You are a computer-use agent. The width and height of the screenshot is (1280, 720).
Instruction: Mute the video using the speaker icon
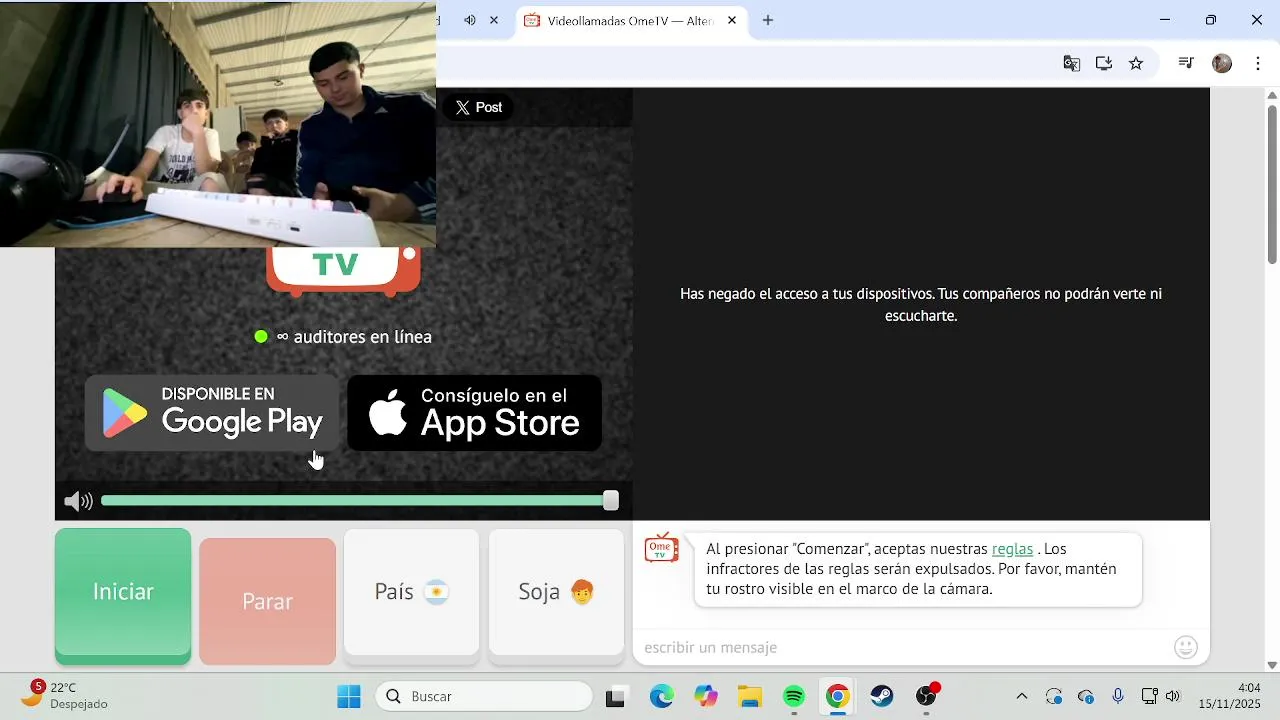[x=78, y=502]
